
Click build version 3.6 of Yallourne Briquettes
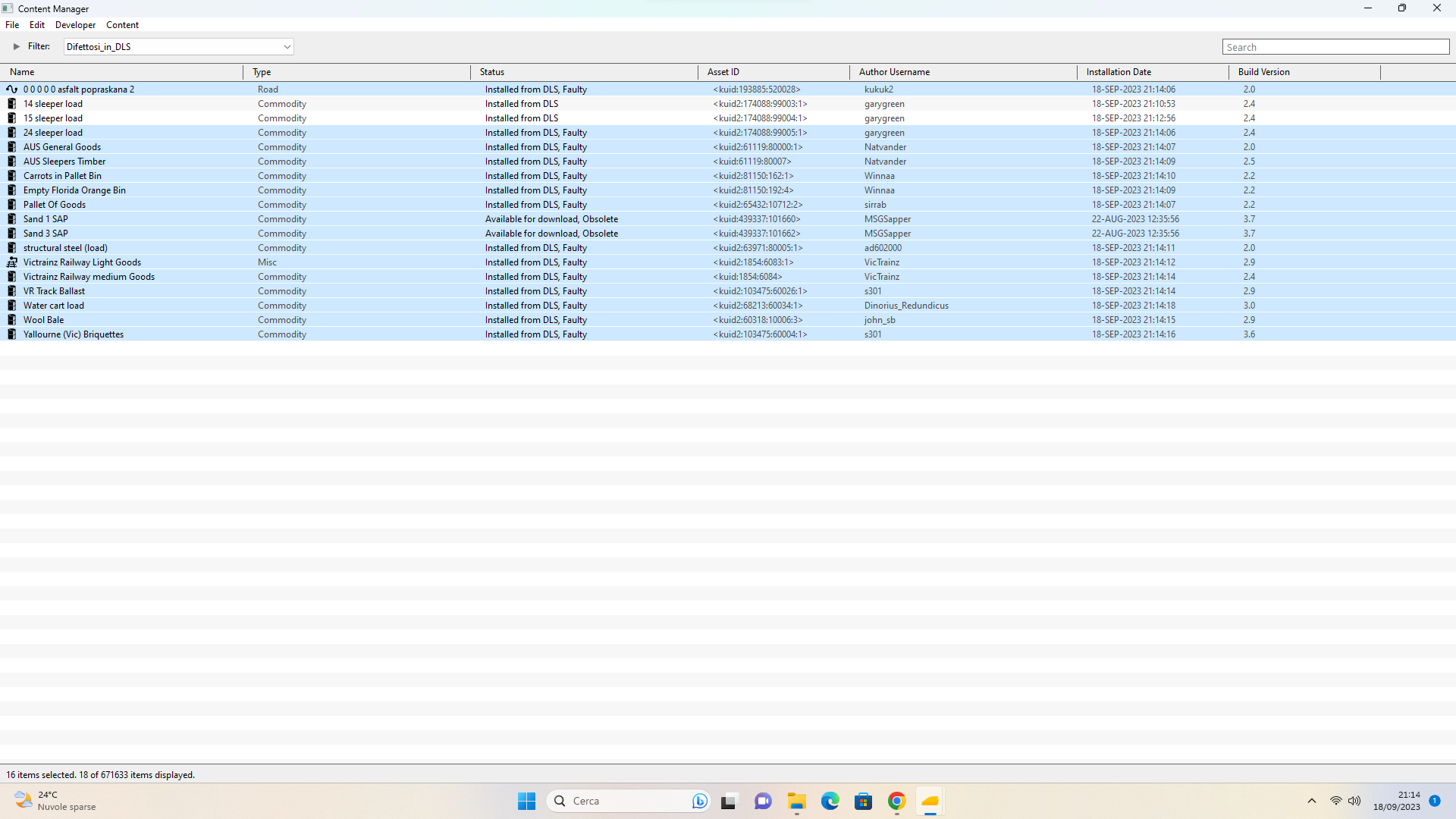point(1249,334)
